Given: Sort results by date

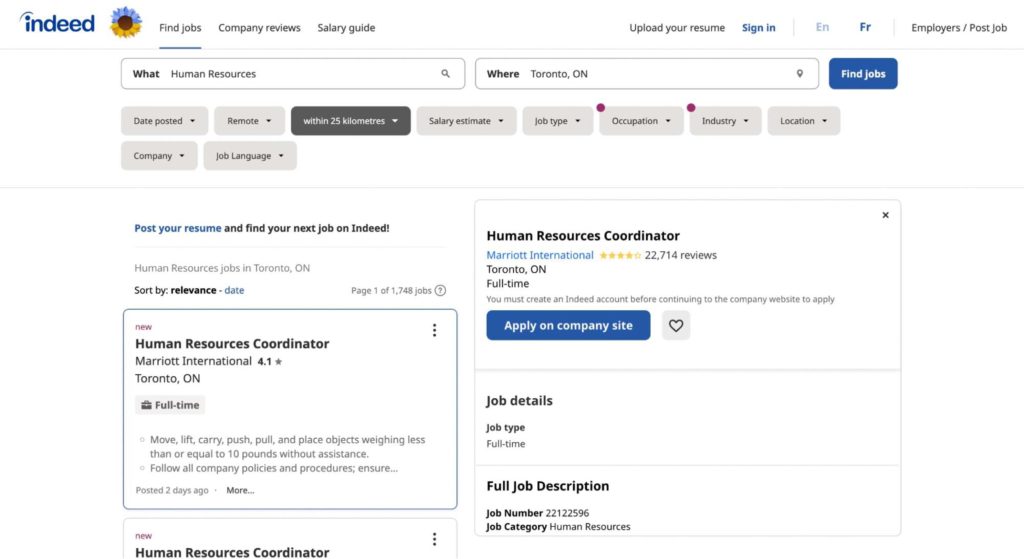Looking at the screenshot, I should [234, 290].
